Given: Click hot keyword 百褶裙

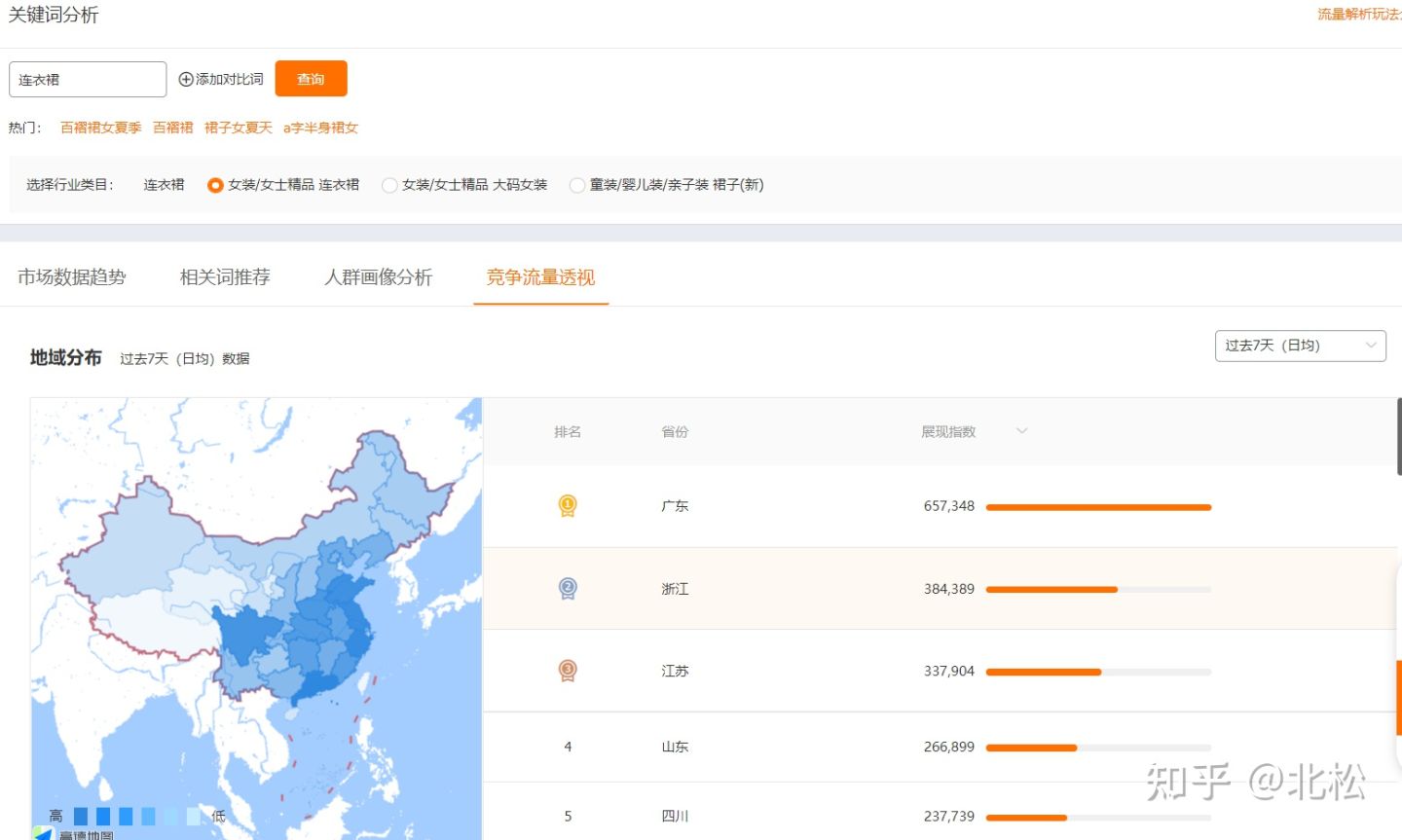Looking at the screenshot, I should (173, 128).
